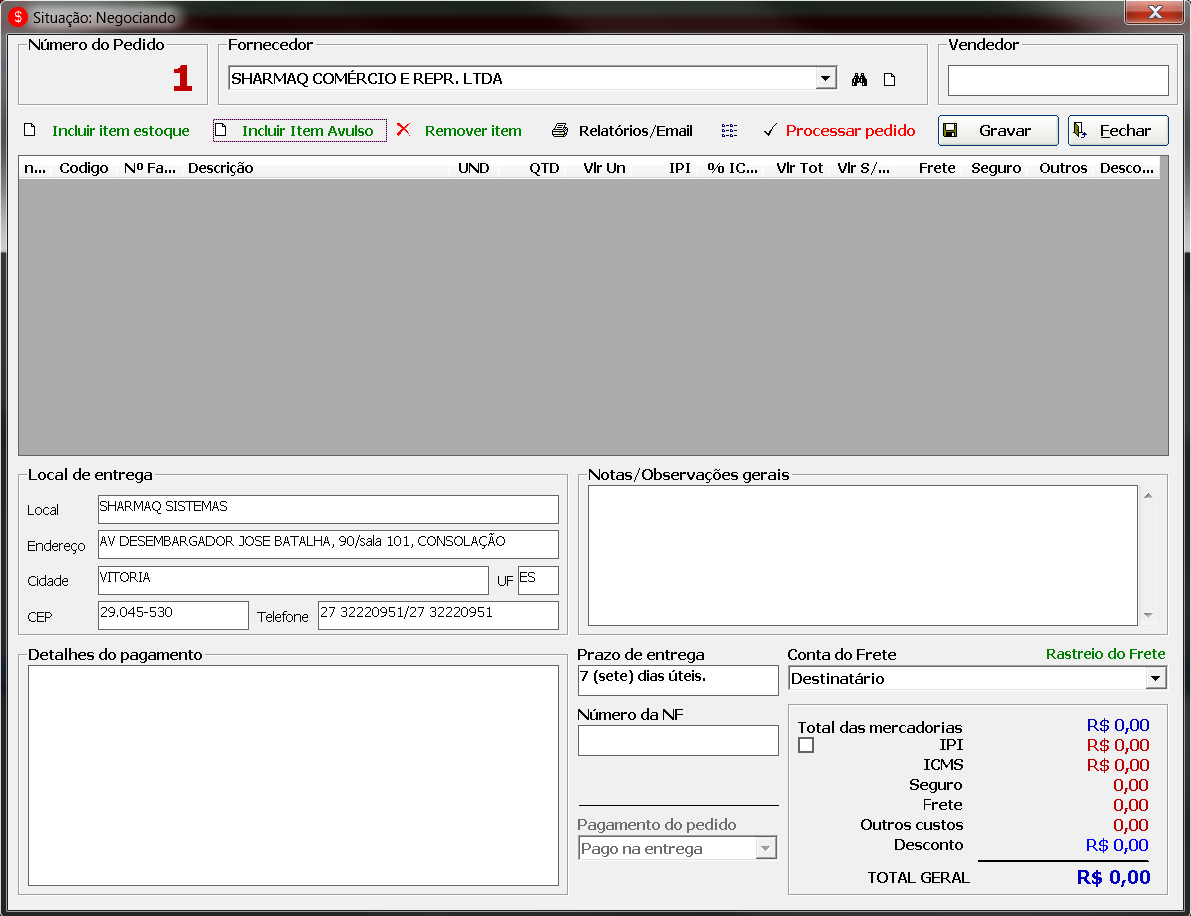The height and width of the screenshot is (916, 1191).
Task: Click the printer icon for Relatórios/Email
Action: click(x=560, y=131)
